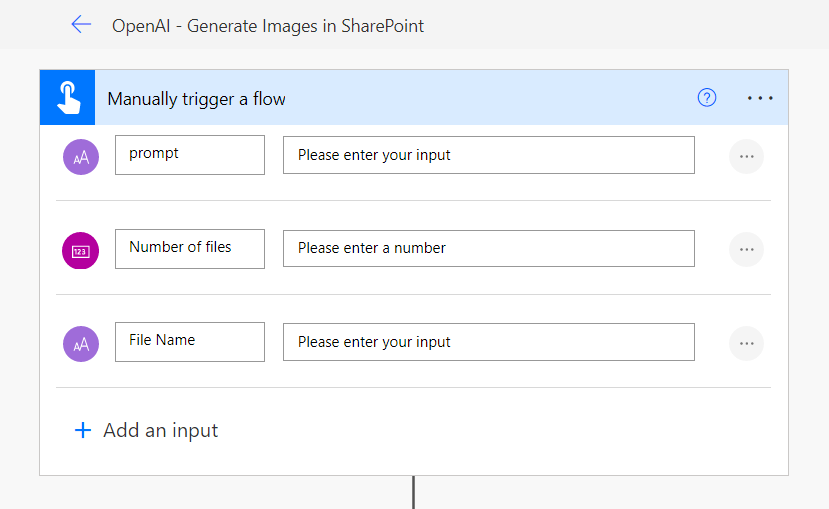Viewport: 829px width, 509px height.
Task: Click the flow title 'OpenAI - Generate Images in SharePoint'
Action: point(268,26)
